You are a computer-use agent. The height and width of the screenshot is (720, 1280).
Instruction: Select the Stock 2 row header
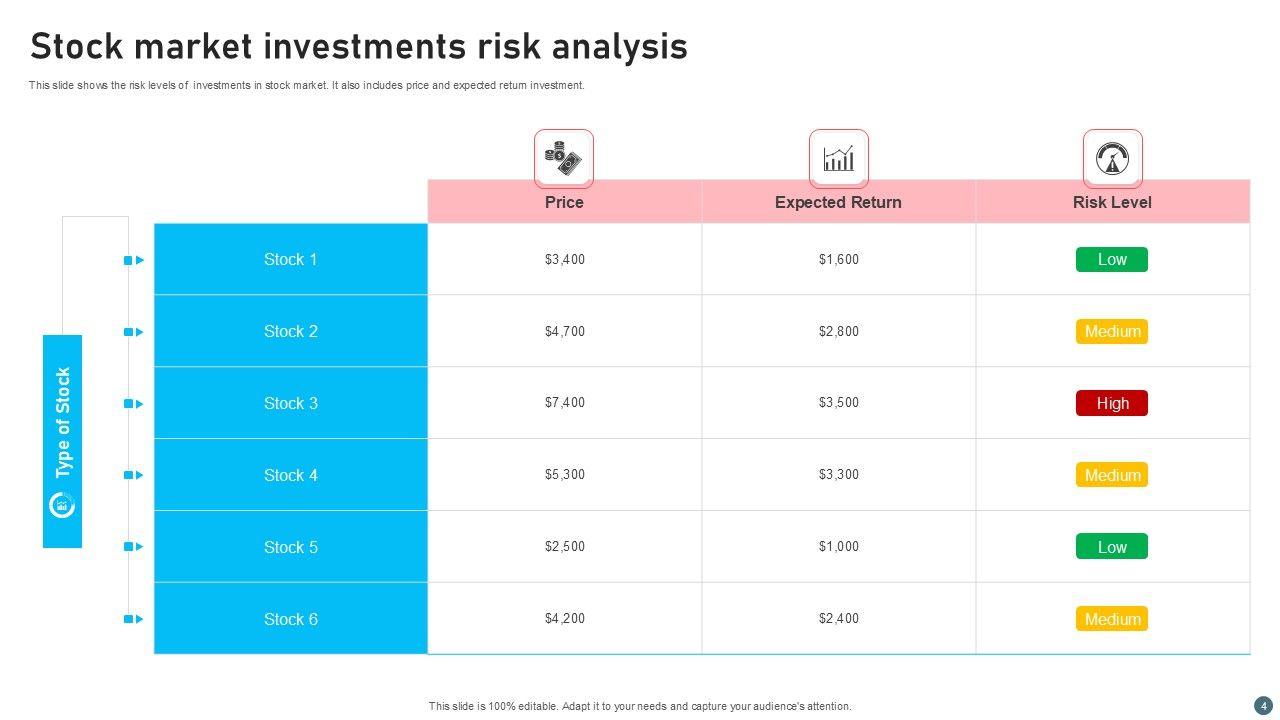pyautogui.click(x=291, y=331)
